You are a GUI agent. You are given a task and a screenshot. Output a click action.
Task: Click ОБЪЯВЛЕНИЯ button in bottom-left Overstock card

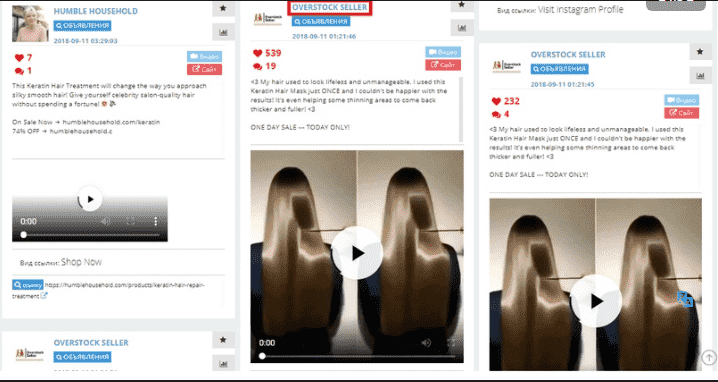click(82, 357)
